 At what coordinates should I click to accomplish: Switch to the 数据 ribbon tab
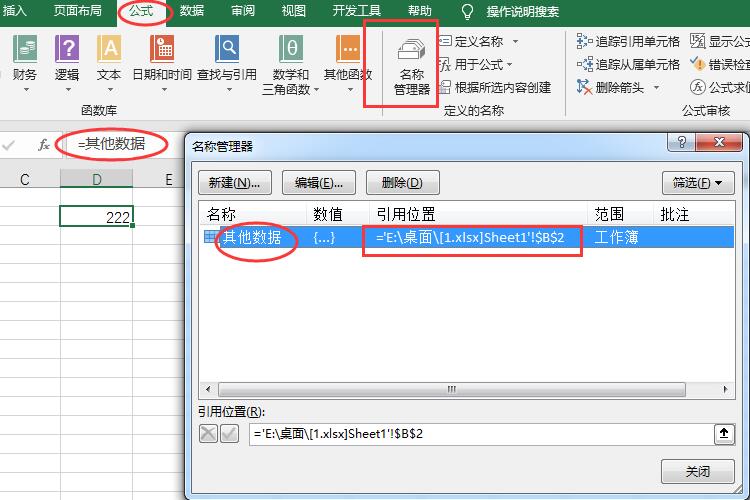coord(192,12)
